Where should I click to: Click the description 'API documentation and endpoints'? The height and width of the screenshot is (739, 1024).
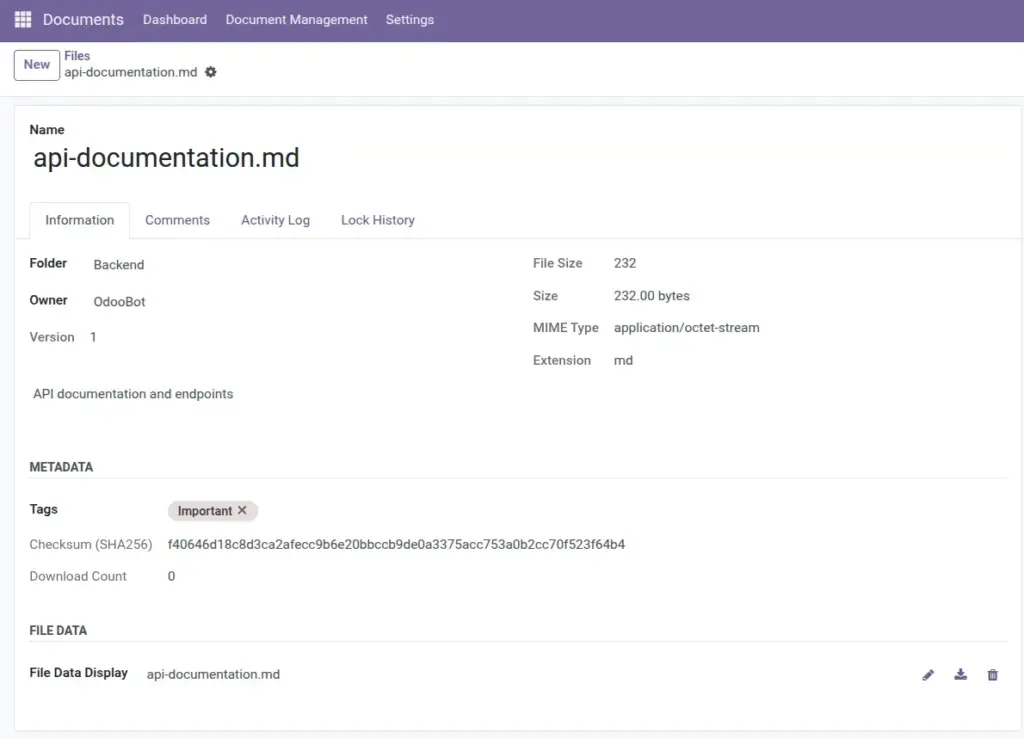coord(133,394)
